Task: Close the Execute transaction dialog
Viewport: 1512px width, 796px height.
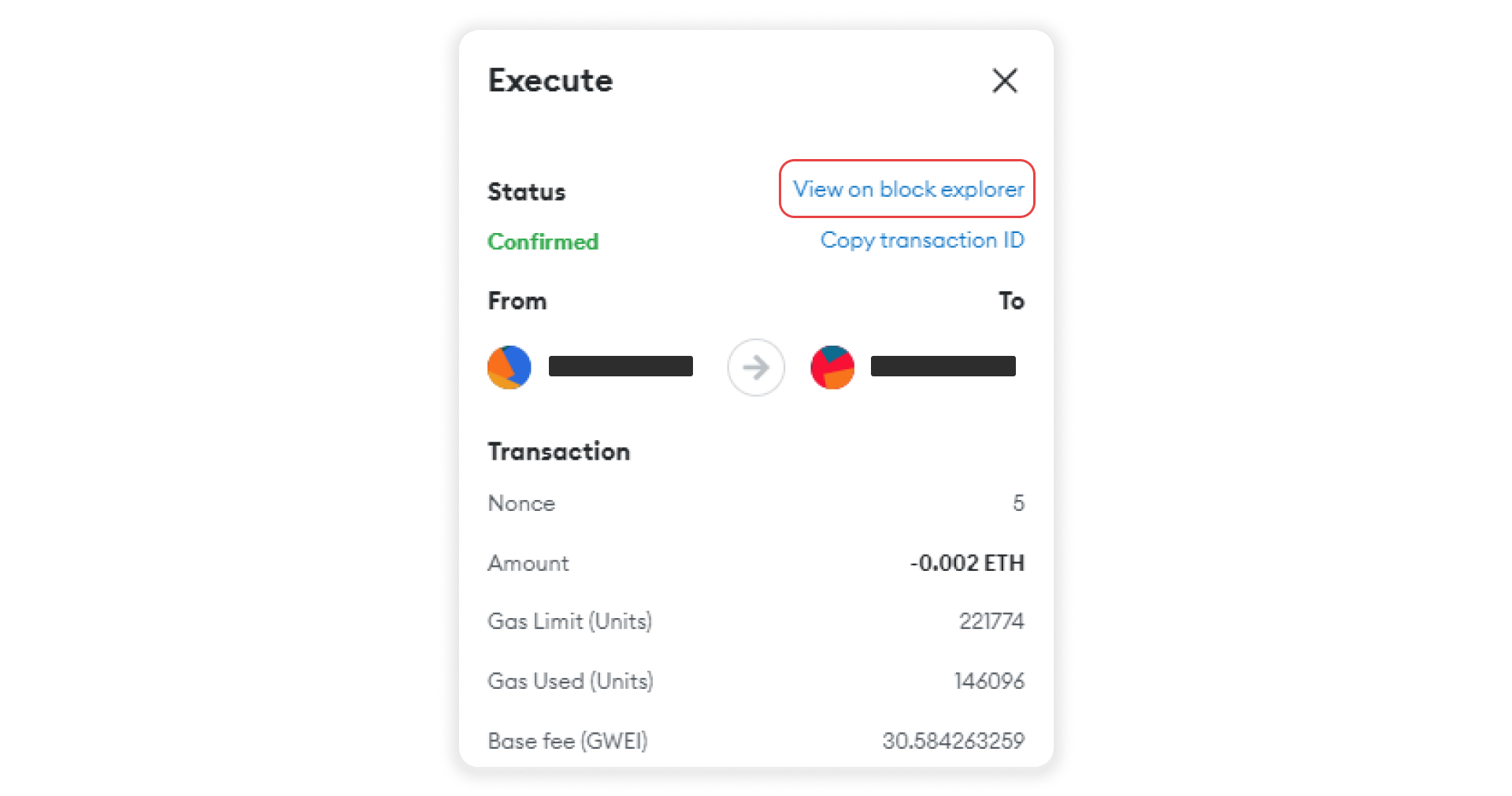Action: (1004, 80)
